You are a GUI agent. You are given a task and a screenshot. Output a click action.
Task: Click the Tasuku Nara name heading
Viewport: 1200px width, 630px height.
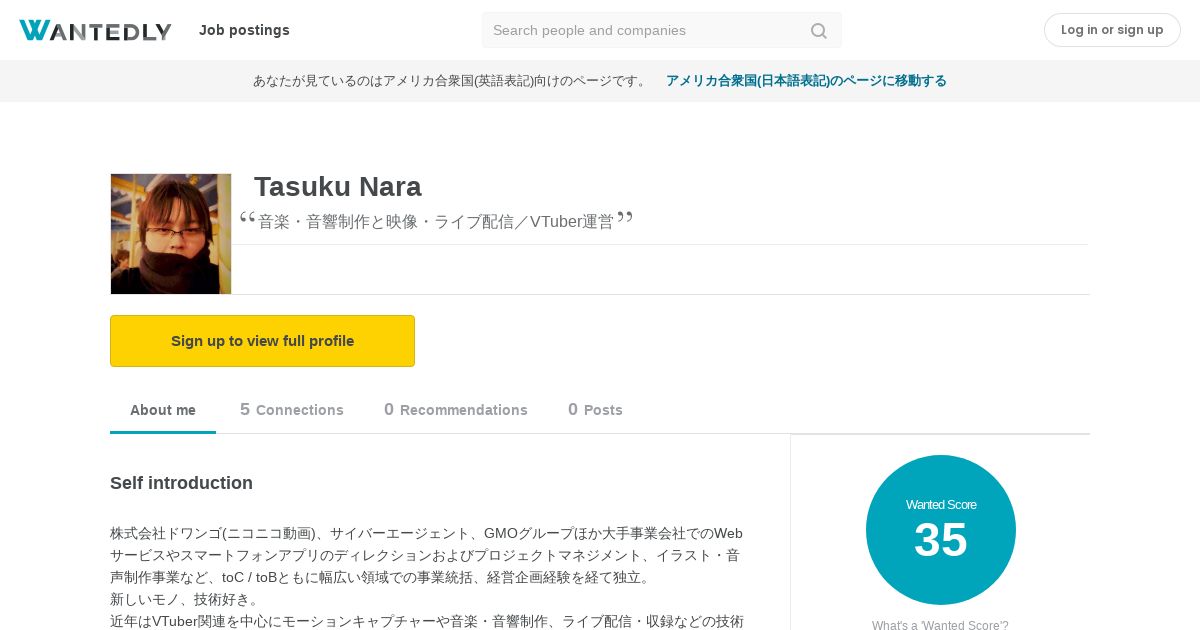(338, 187)
